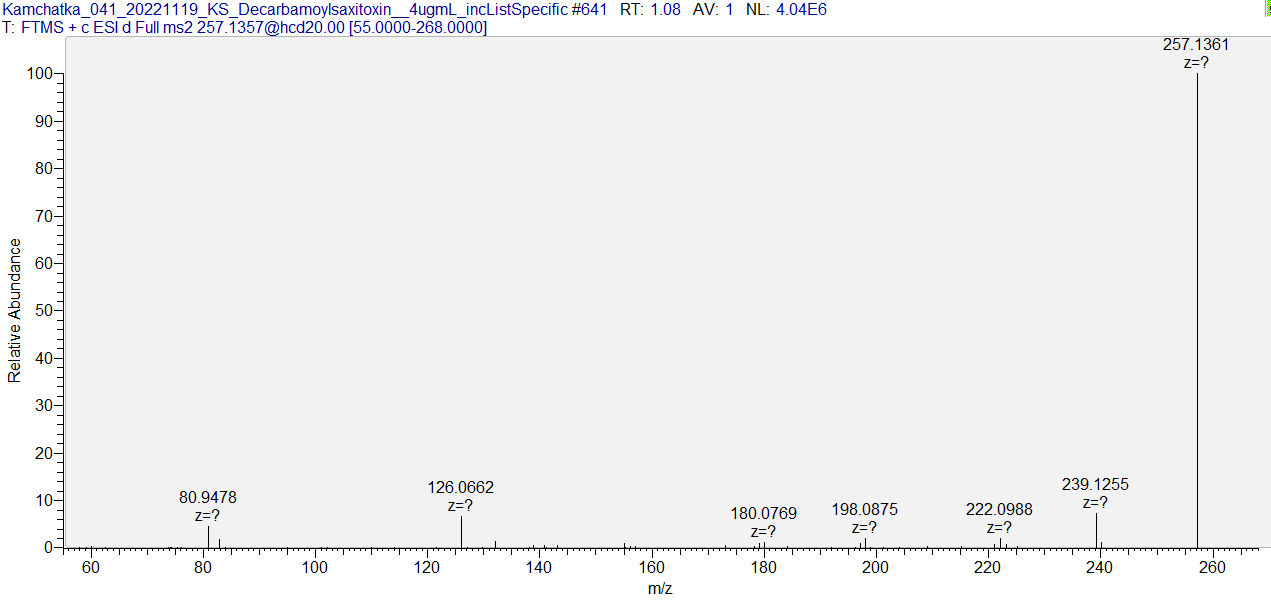Screen dimensions: 1271x600
Task: Click the 180.0769 peak label
Action: tap(764, 514)
